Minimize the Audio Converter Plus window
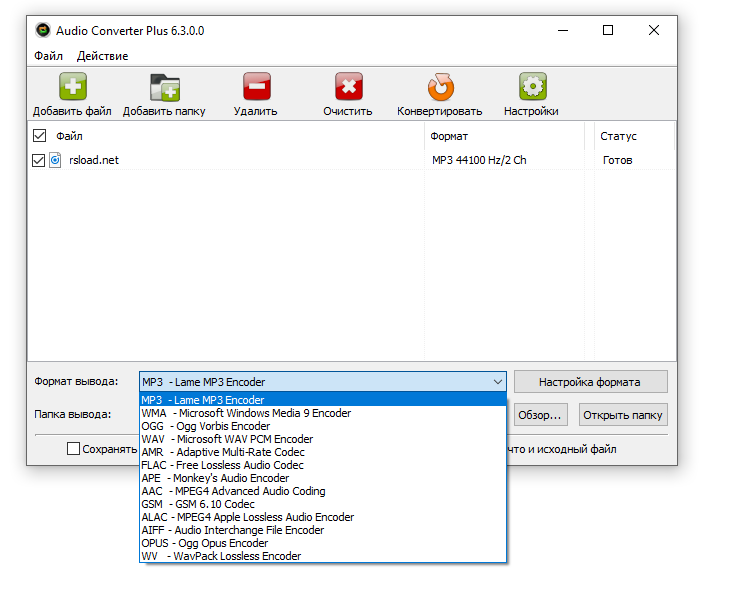734x591 pixels. point(563,30)
